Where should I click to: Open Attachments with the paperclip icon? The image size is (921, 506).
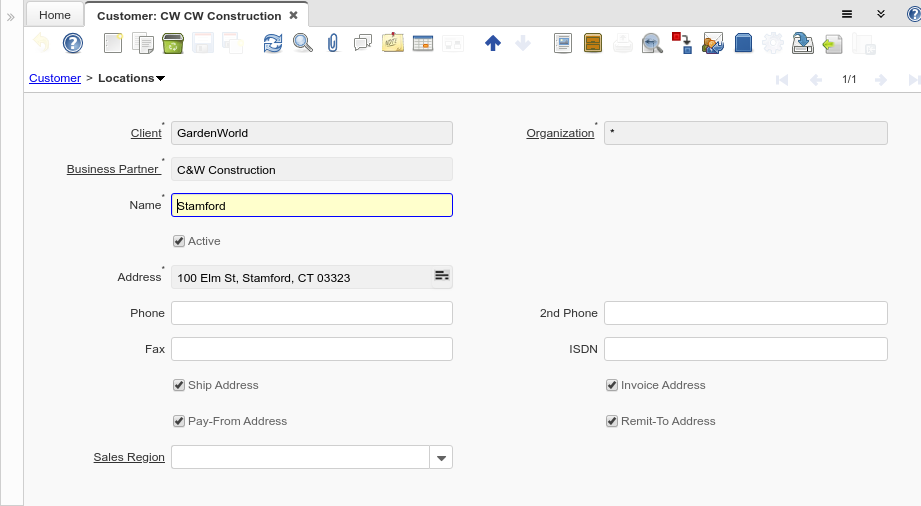[x=333, y=43]
